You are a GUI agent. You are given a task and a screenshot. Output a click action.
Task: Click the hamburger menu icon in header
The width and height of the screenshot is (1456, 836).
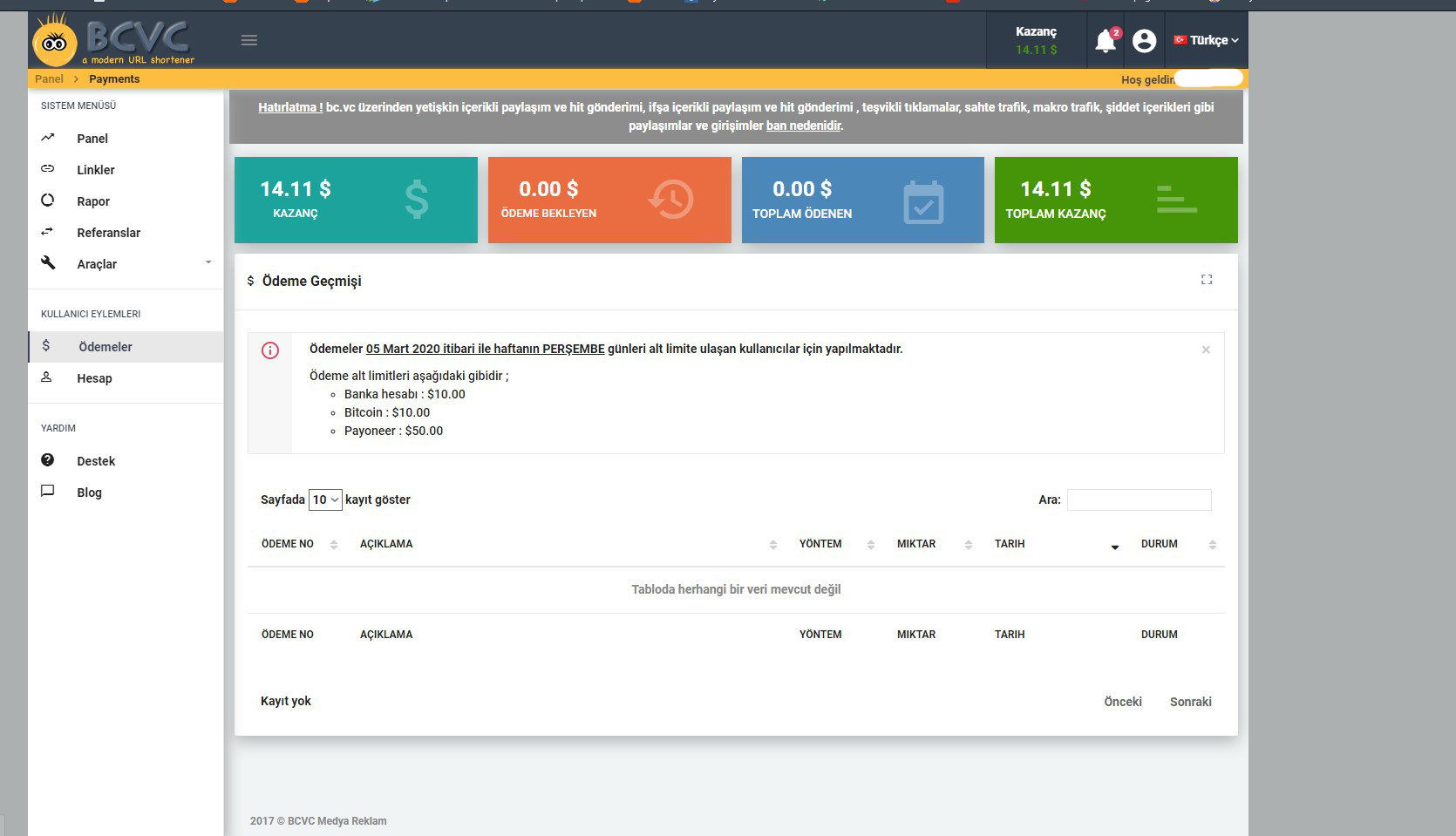249,40
